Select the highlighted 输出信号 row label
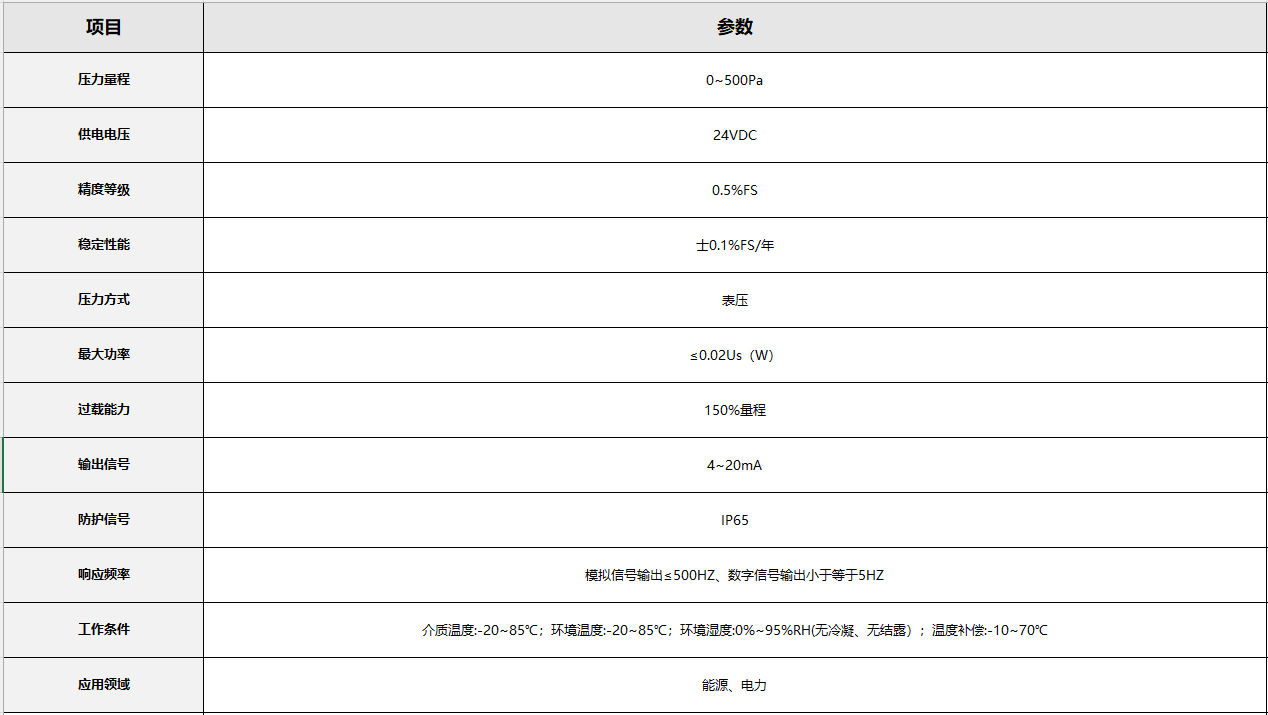 click(104, 465)
